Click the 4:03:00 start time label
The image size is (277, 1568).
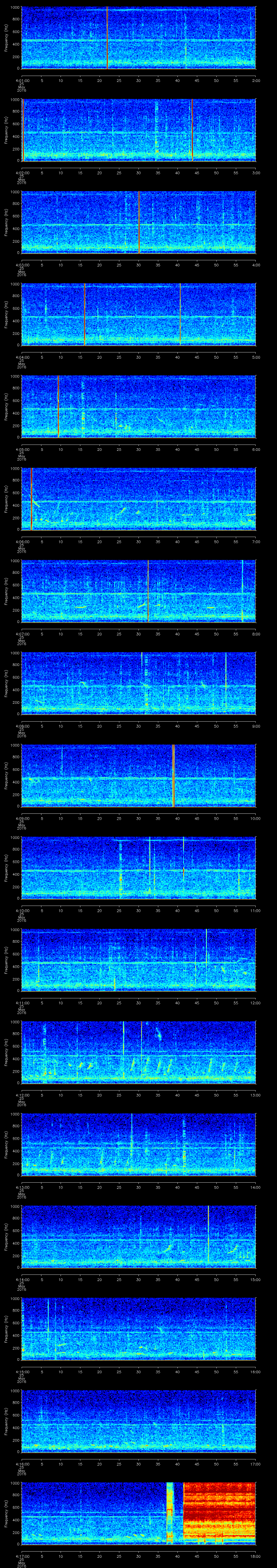pyautogui.click(x=22, y=265)
